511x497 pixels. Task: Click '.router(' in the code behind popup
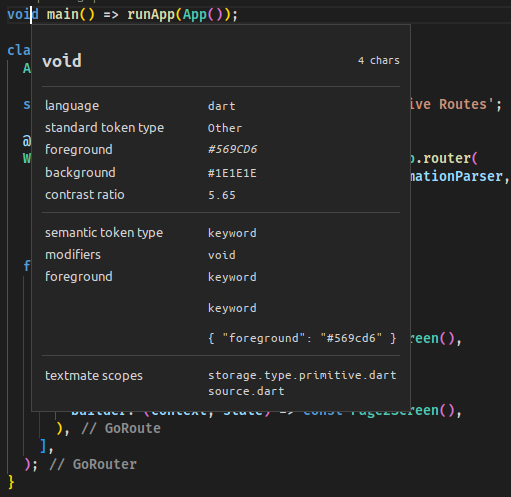[446, 158]
